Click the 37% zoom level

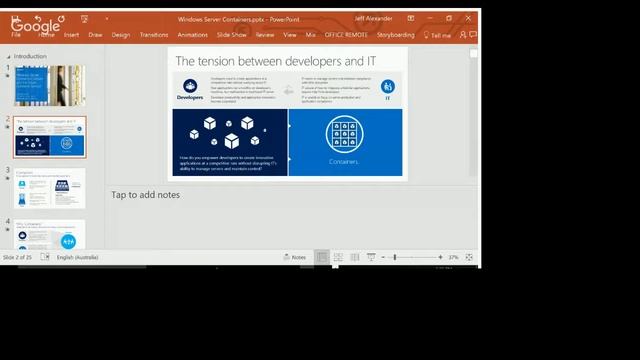[453, 258]
